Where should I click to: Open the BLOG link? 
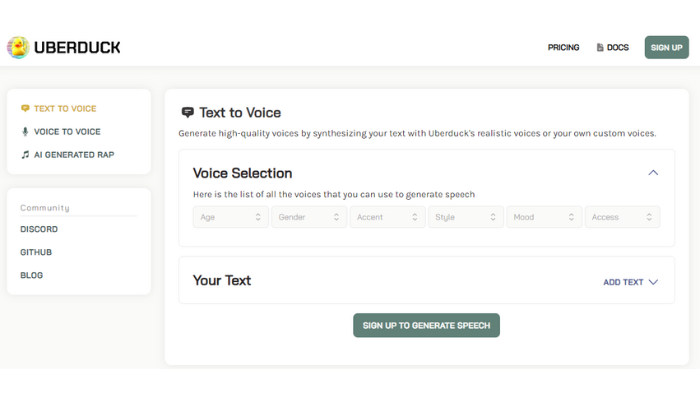pyautogui.click(x=32, y=275)
